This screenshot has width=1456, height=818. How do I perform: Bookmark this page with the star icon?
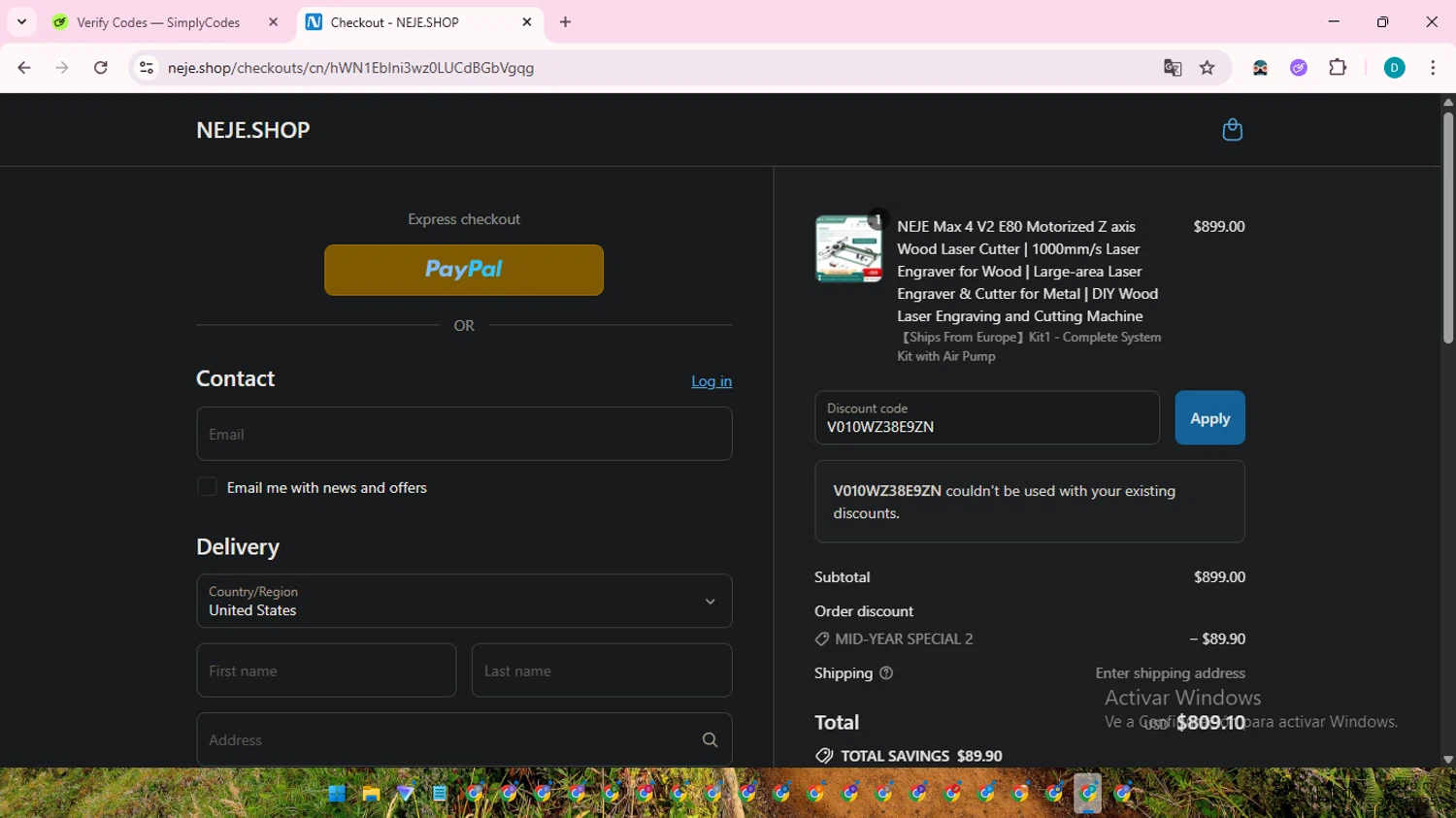1208,68
